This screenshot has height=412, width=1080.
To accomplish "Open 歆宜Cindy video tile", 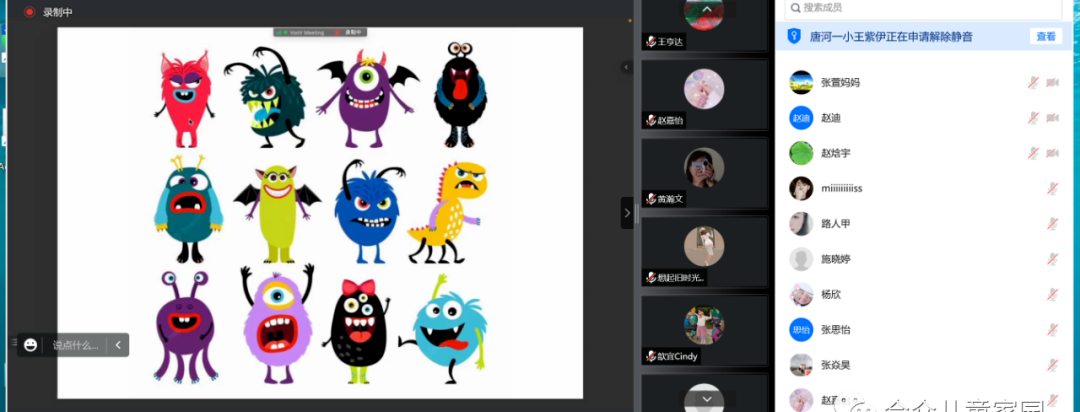I will [704, 331].
